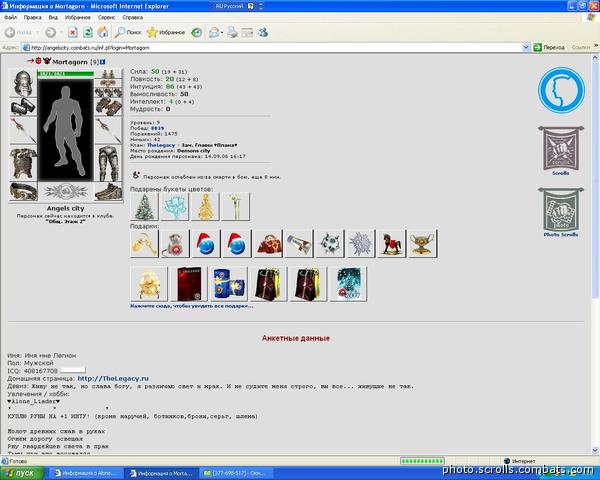Click the boots equipment slot
Screen dimensions: 600x480
click(108, 191)
